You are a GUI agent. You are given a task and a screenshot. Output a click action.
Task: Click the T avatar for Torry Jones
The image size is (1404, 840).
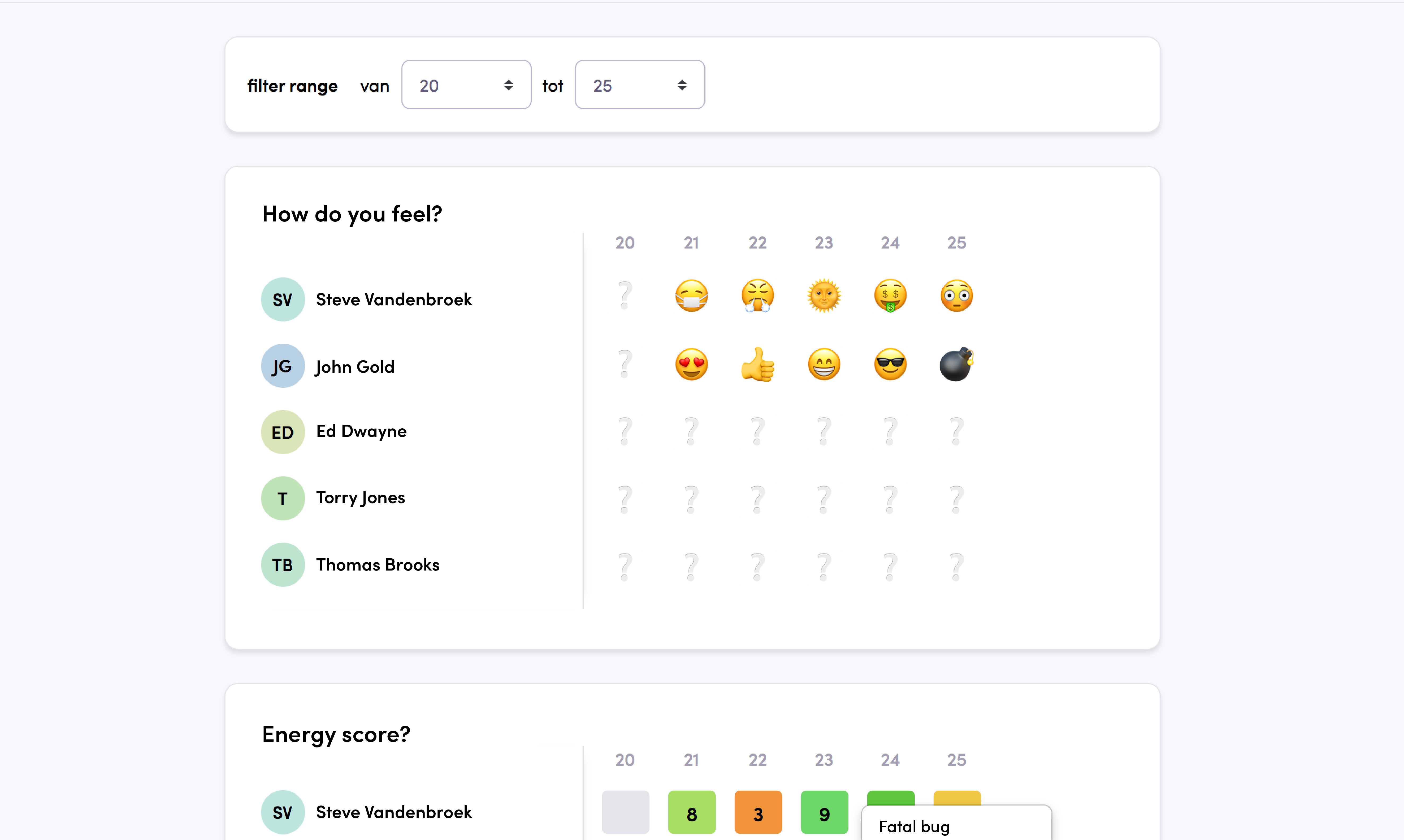283,498
